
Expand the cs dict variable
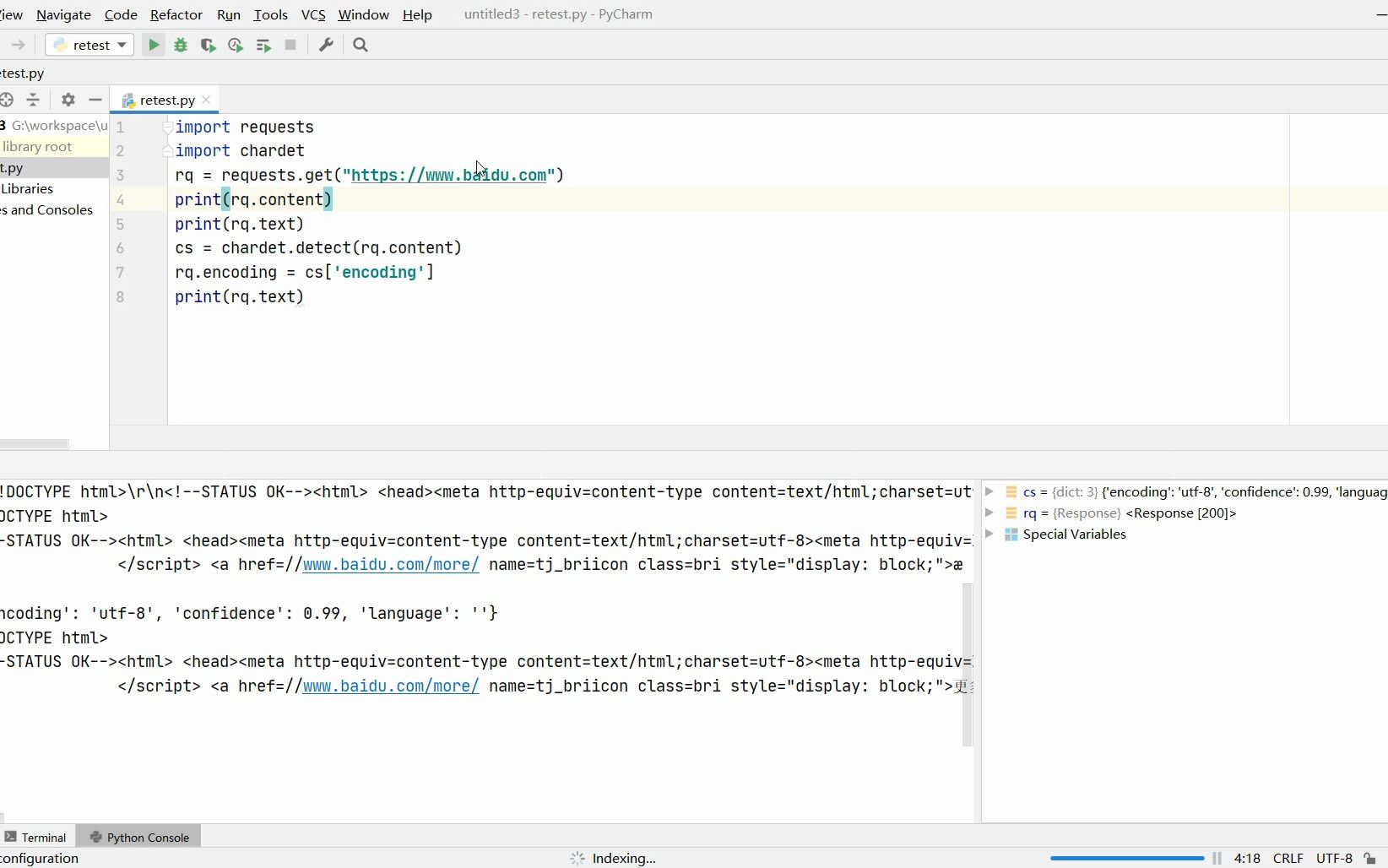coord(989,491)
